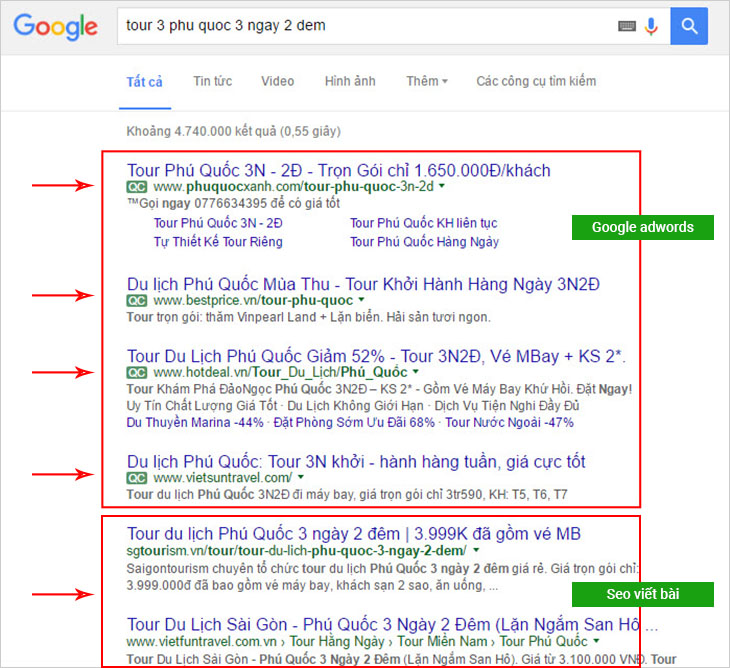Image resolution: width=730 pixels, height=668 pixels.
Task: Click the QC ad badge for vietsuntravel.com
Action: (137, 478)
